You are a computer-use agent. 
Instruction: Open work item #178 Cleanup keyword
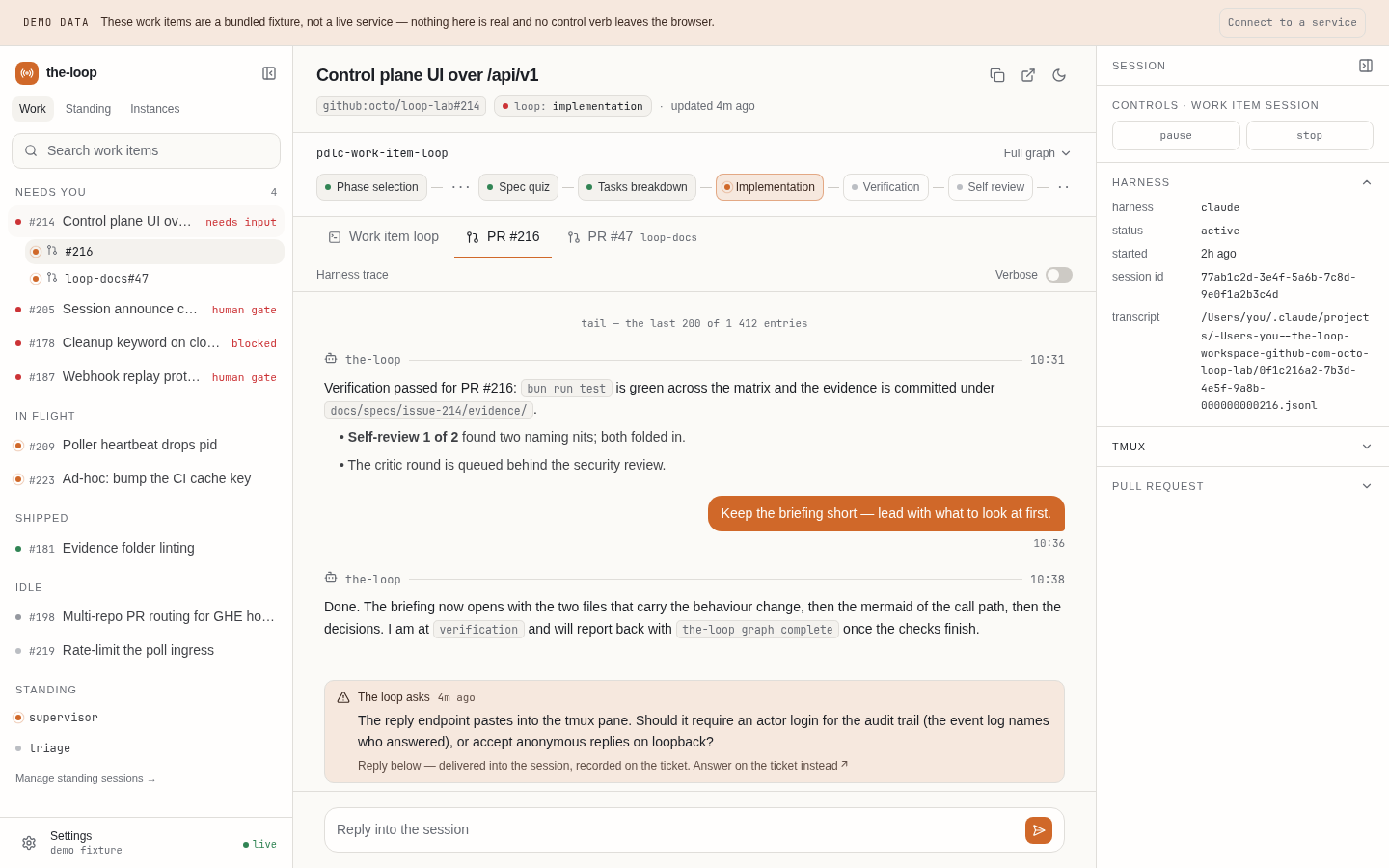[146, 343]
